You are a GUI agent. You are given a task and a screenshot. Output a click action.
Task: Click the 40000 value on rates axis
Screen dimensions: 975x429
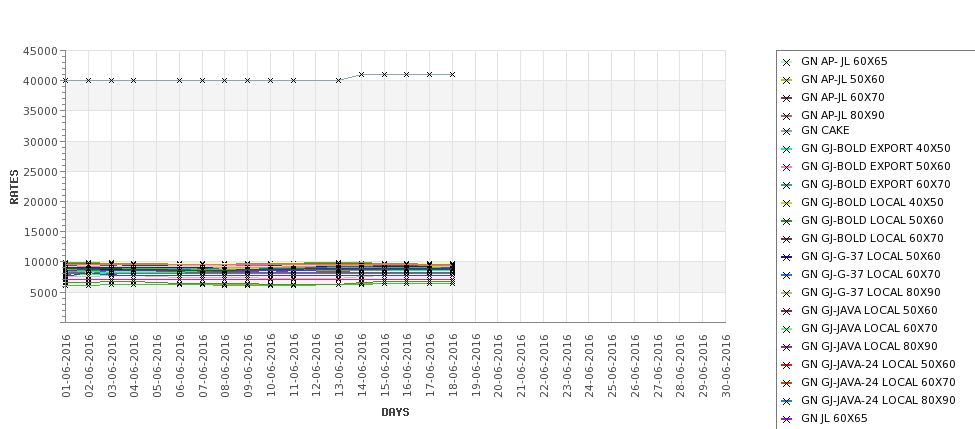tap(40, 81)
